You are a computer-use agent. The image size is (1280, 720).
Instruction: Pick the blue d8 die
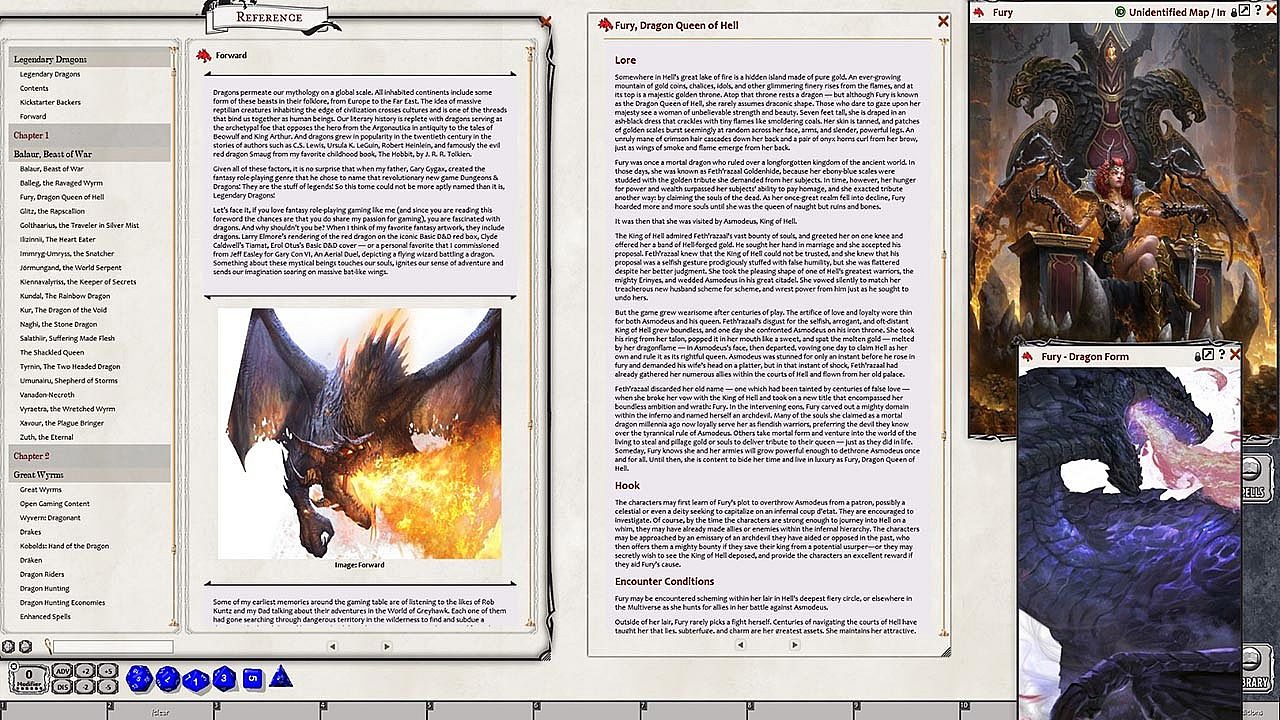click(224, 680)
